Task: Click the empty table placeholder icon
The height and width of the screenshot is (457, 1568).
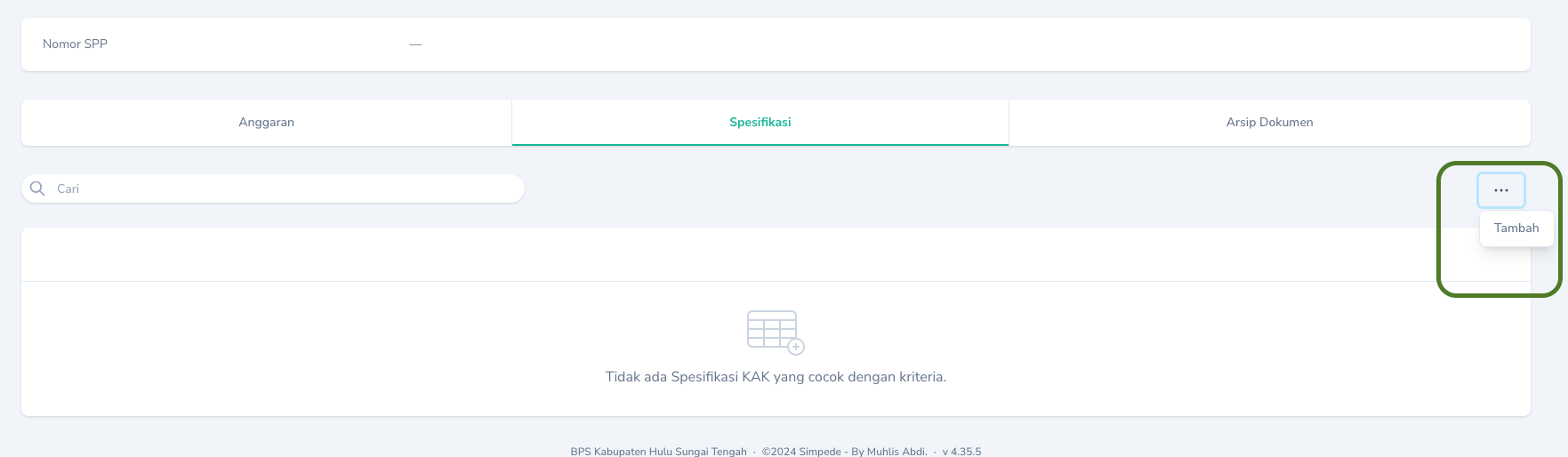Action: 776,333
